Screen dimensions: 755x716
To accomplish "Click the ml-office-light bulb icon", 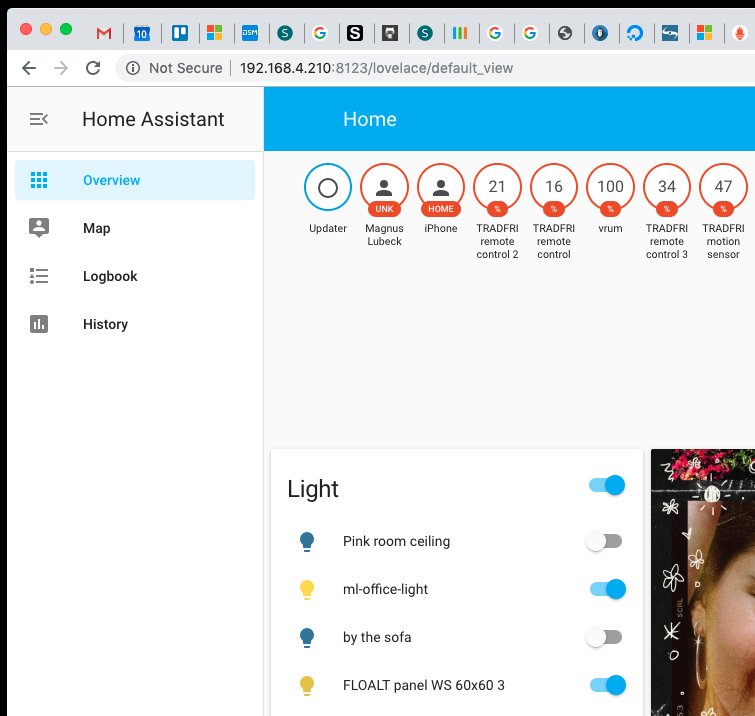I will 308,589.
